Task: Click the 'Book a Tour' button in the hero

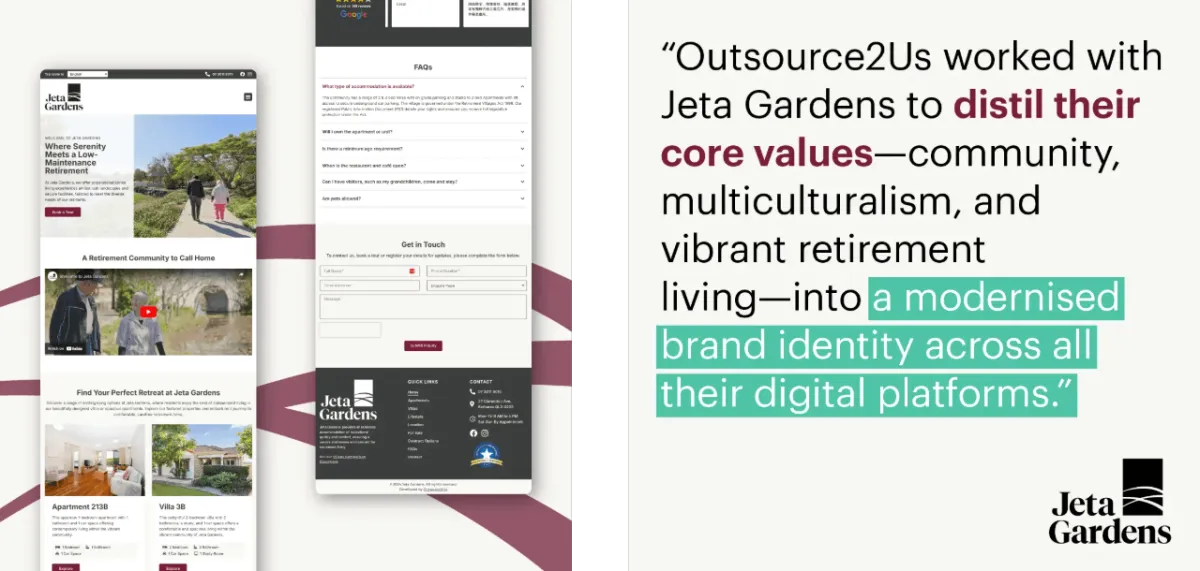Action: click(x=62, y=212)
